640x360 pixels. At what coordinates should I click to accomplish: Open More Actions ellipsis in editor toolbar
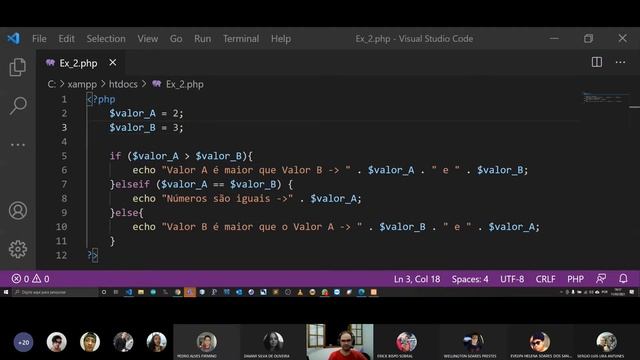pyautogui.click(x=620, y=62)
